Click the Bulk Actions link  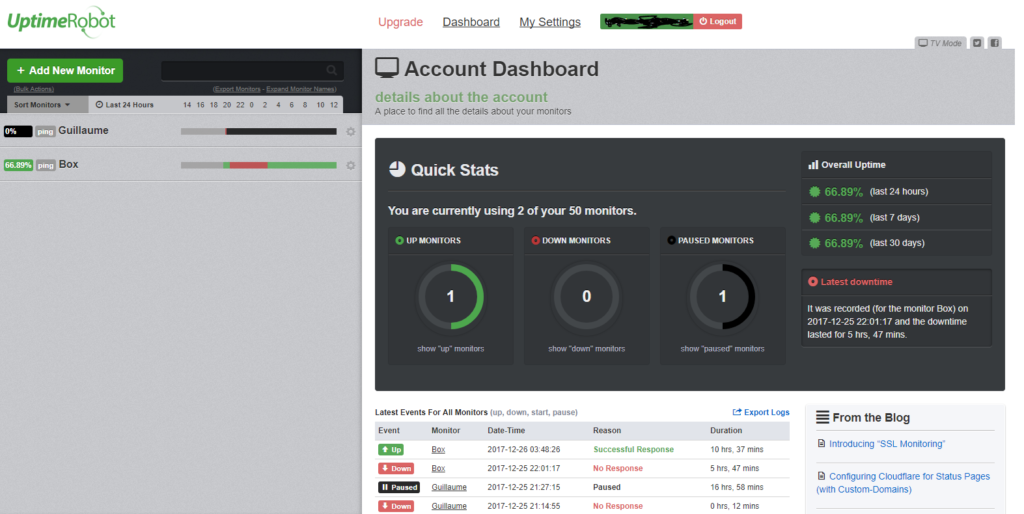tap(34, 89)
